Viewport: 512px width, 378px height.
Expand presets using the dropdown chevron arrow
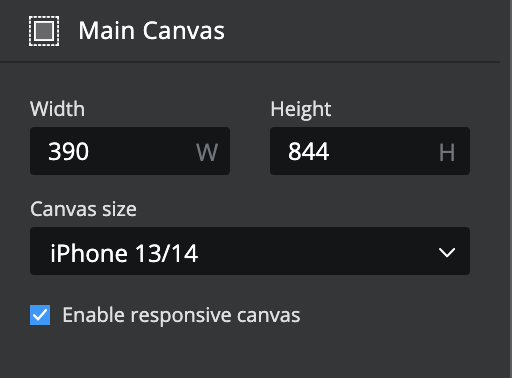447,252
